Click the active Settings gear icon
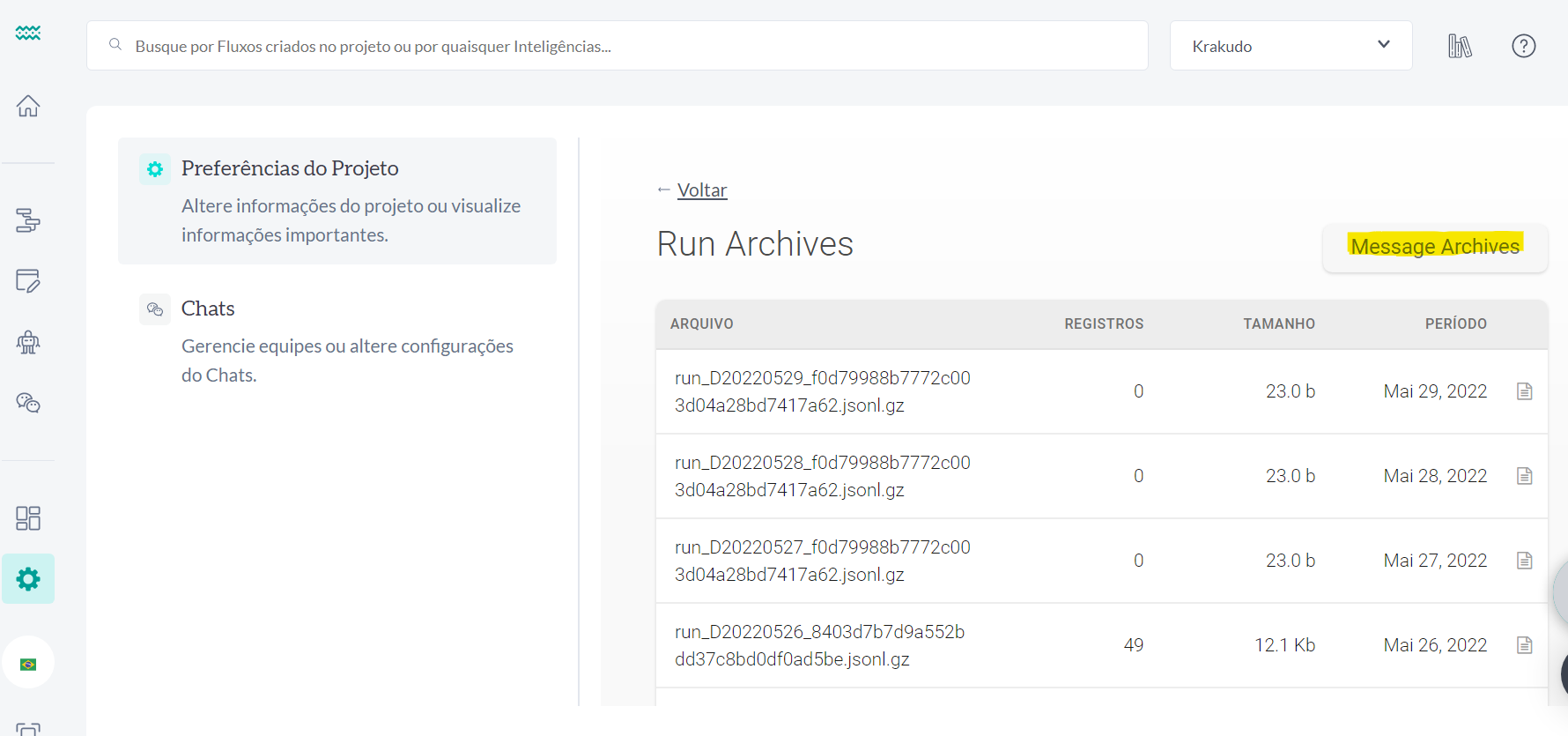 tap(28, 579)
